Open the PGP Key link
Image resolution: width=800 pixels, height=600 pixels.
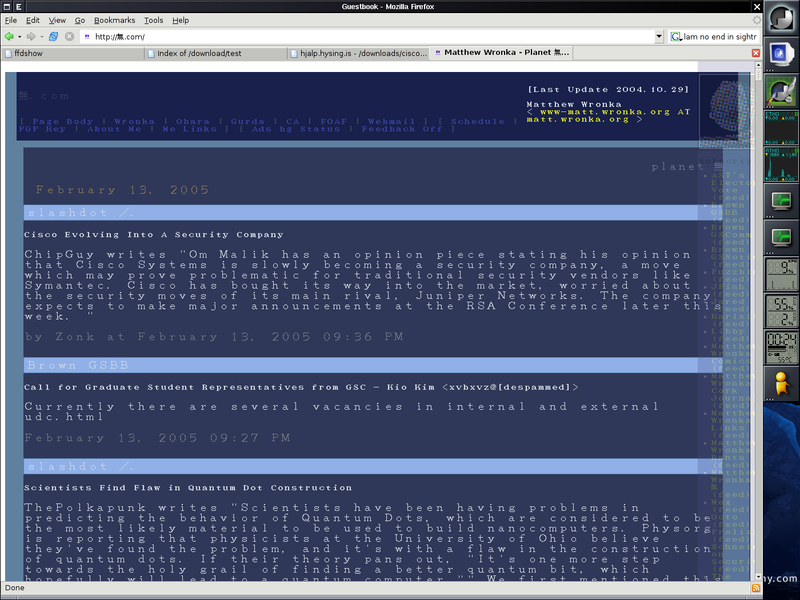pyautogui.click(x=42, y=129)
